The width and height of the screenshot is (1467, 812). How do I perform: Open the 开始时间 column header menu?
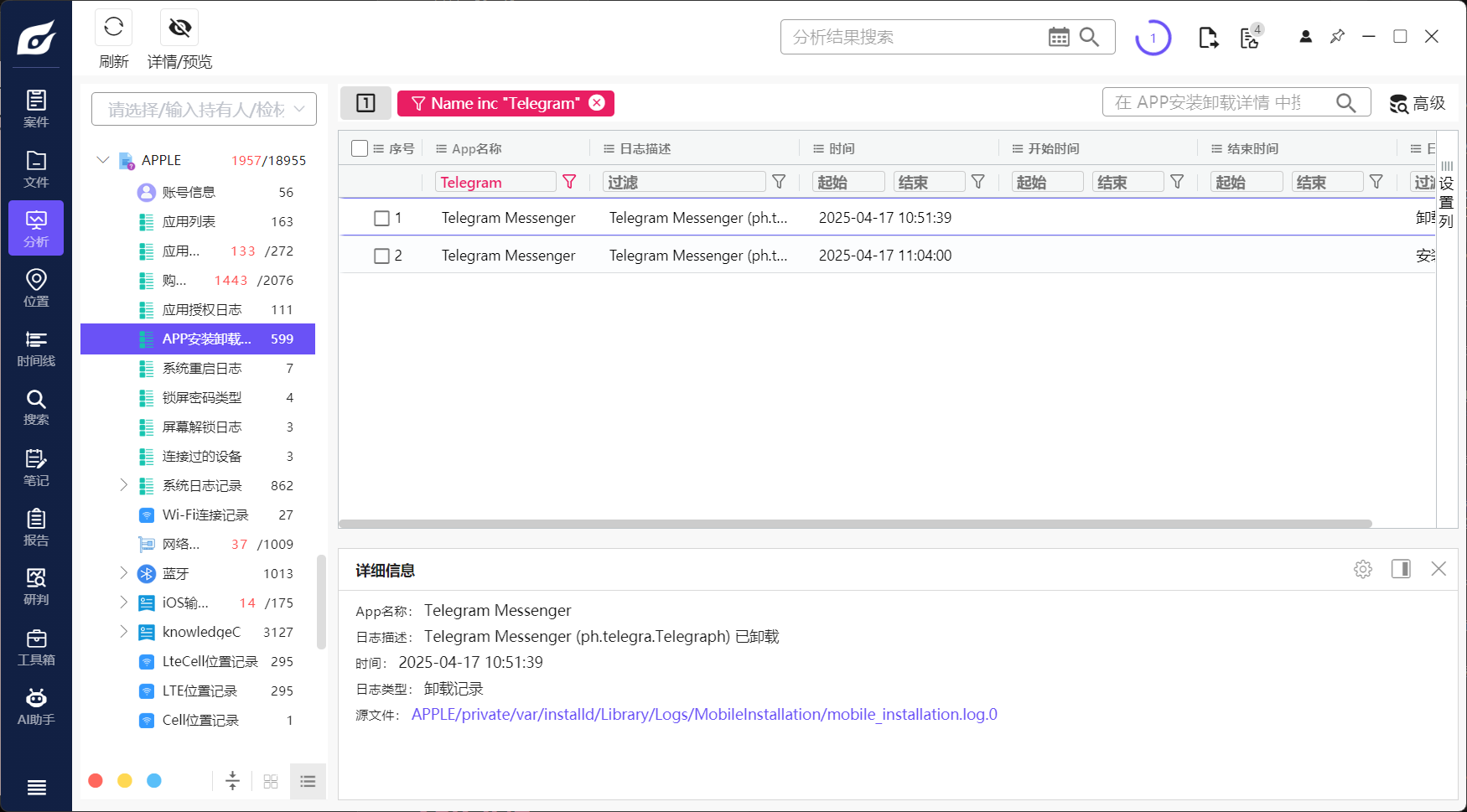tap(1017, 148)
